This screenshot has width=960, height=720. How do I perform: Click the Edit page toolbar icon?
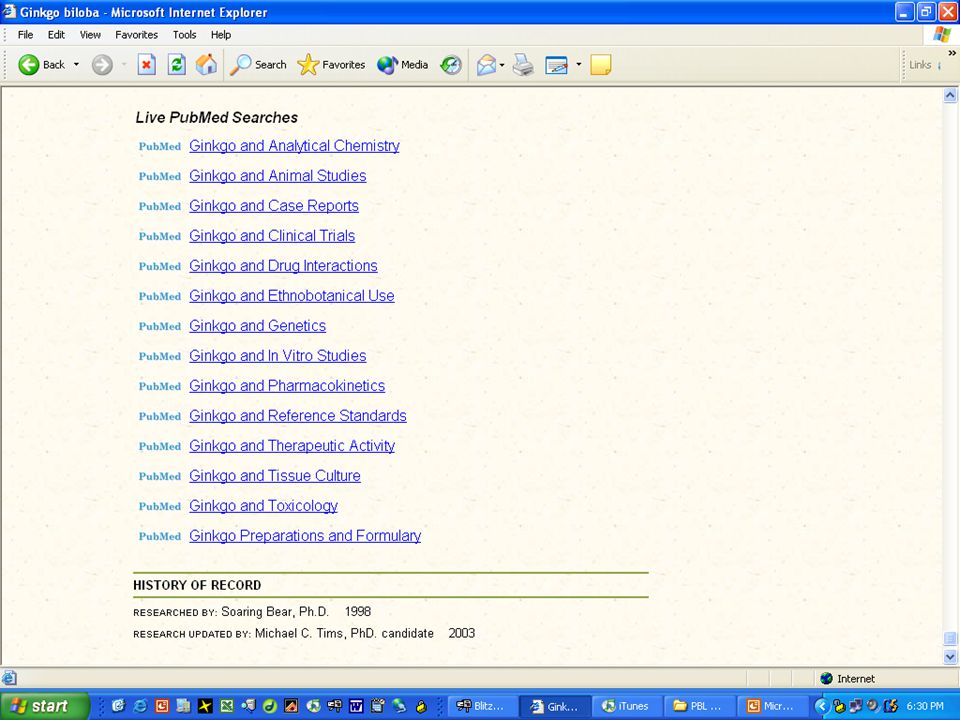[x=556, y=64]
